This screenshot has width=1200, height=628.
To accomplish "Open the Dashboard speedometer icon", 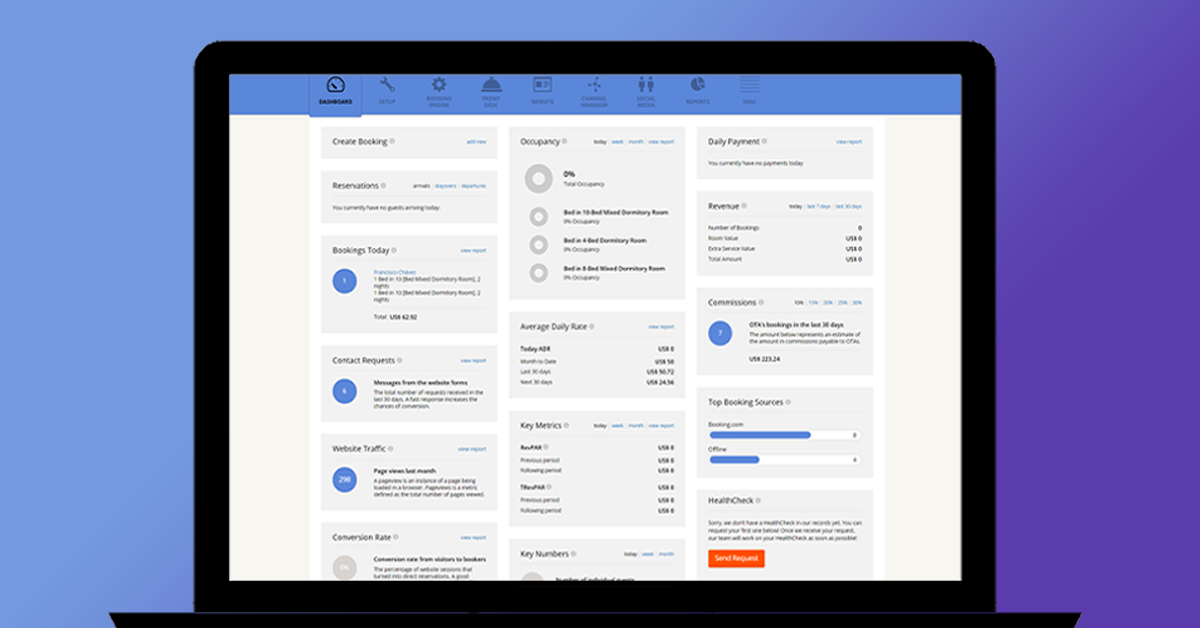I will tap(336, 86).
